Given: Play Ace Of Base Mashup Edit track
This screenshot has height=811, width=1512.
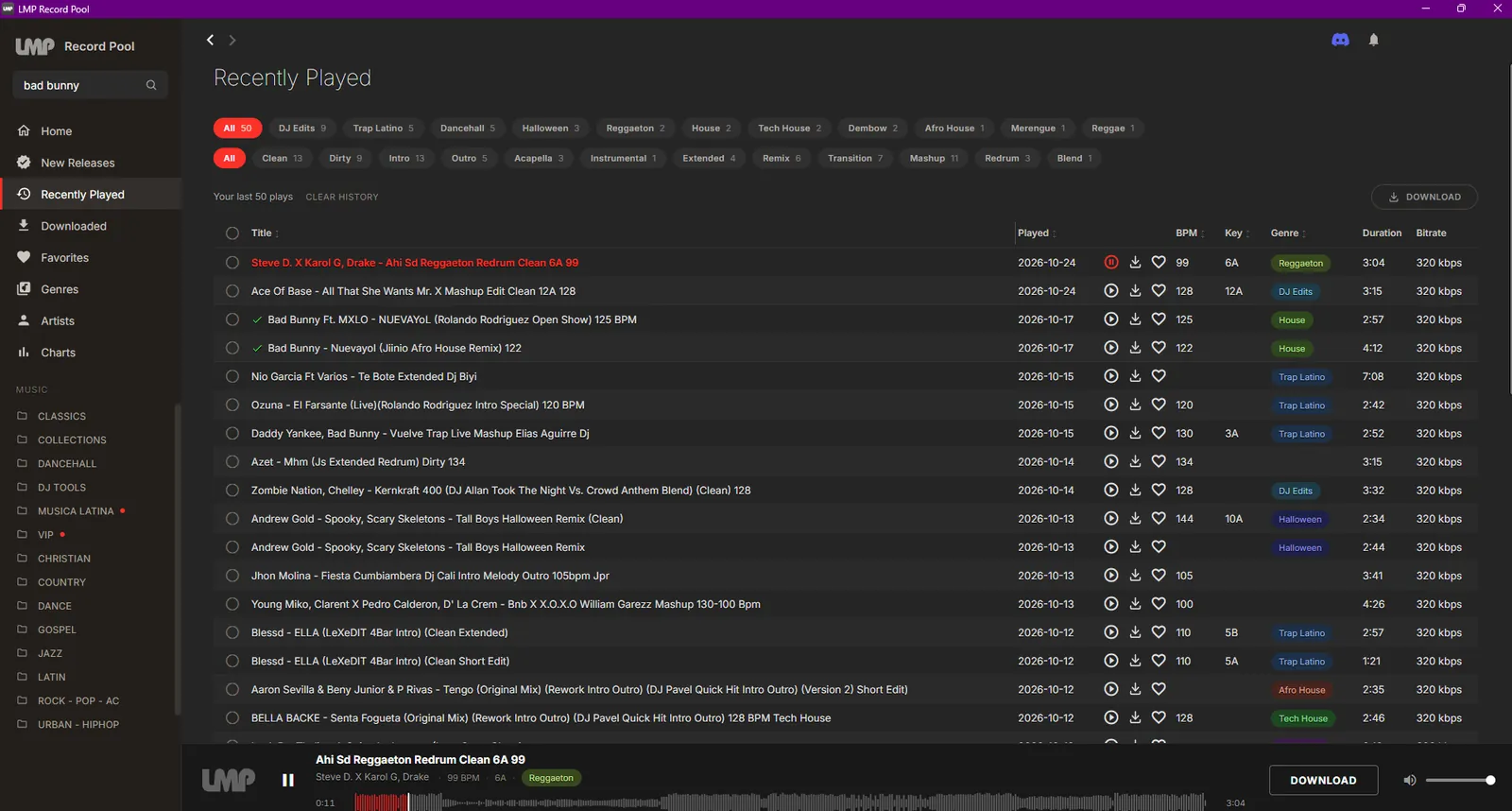Looking at the screenshot, I should pos(1111,291).
